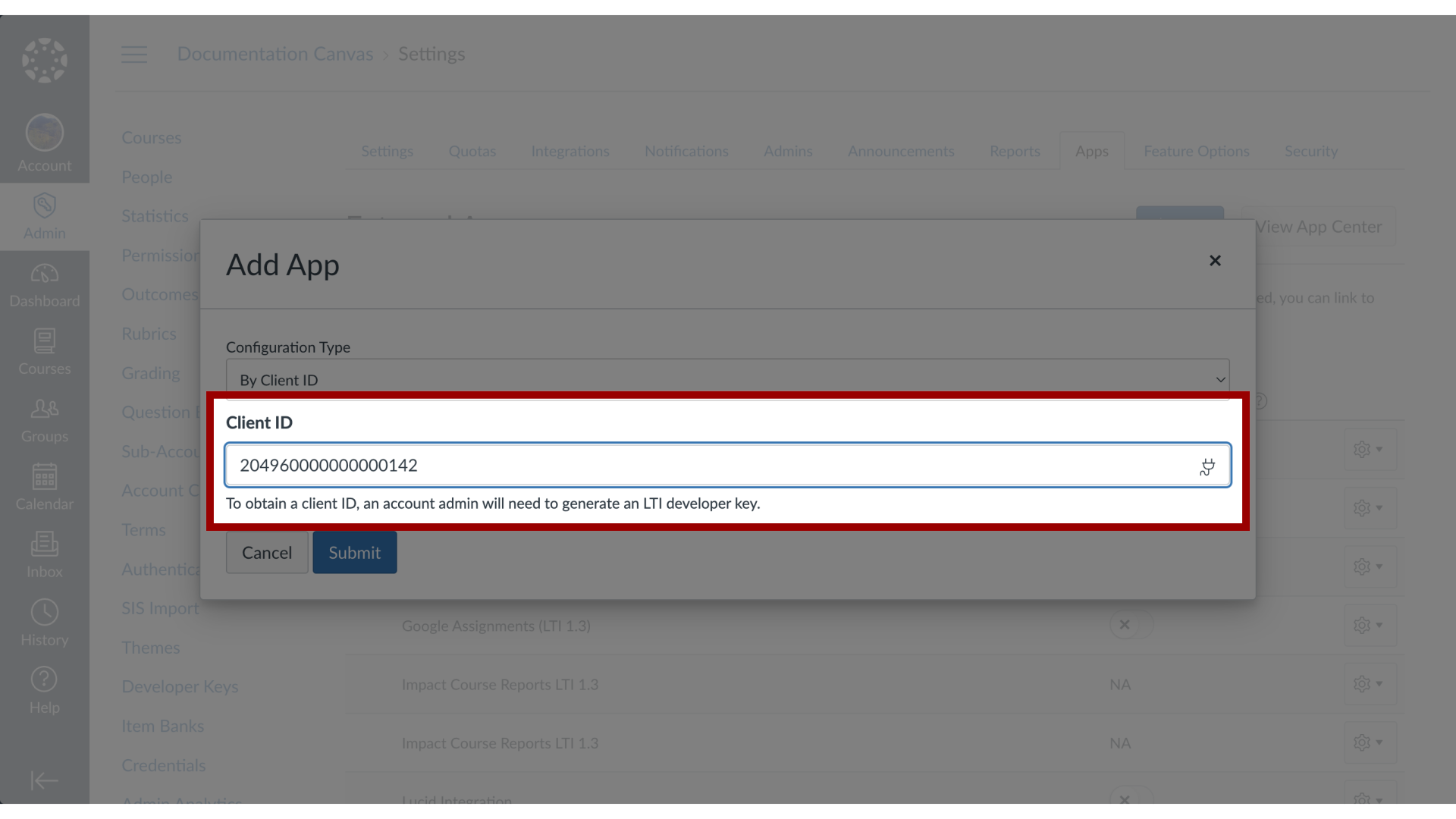Click the Submit button
This screenshot has width=1456, height=819.
point(354,552)
